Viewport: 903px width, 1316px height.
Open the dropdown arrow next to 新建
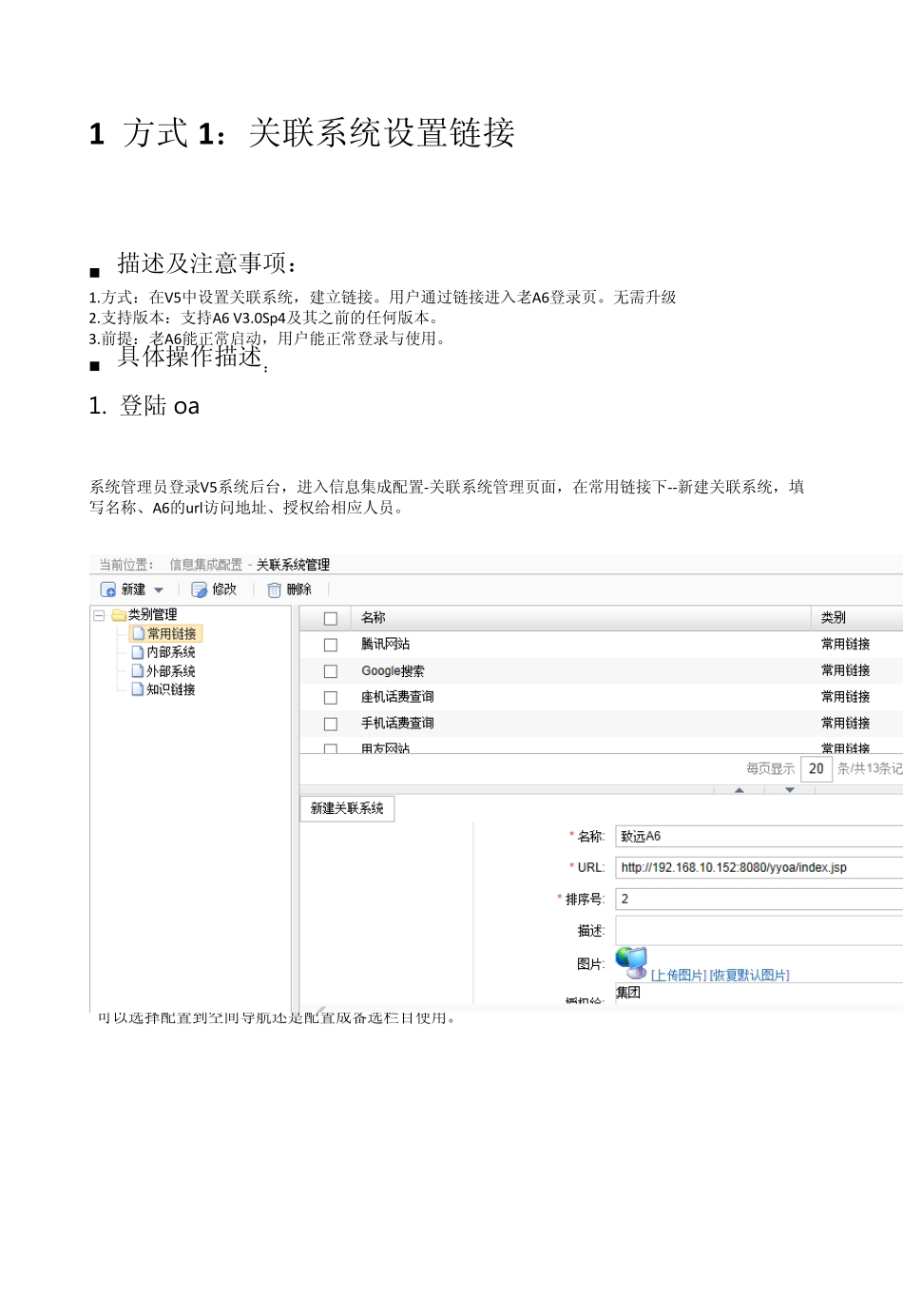tap(159, 590)
